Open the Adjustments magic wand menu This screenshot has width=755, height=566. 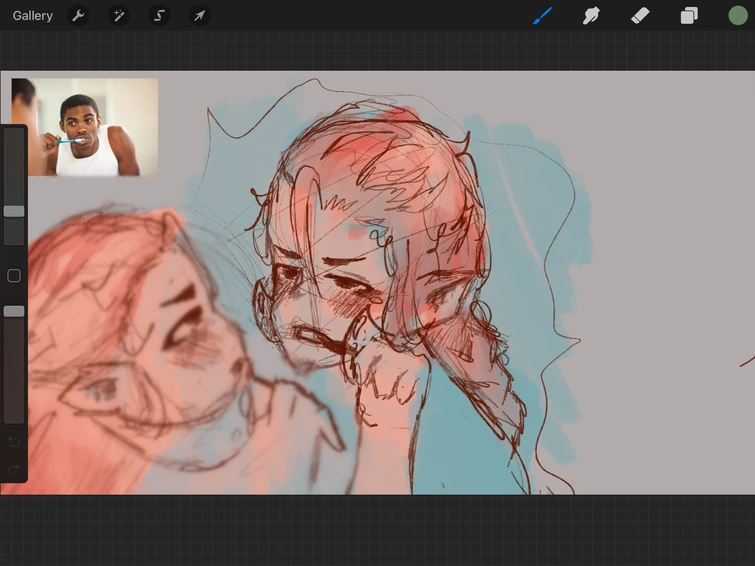(x=118, y=16)
